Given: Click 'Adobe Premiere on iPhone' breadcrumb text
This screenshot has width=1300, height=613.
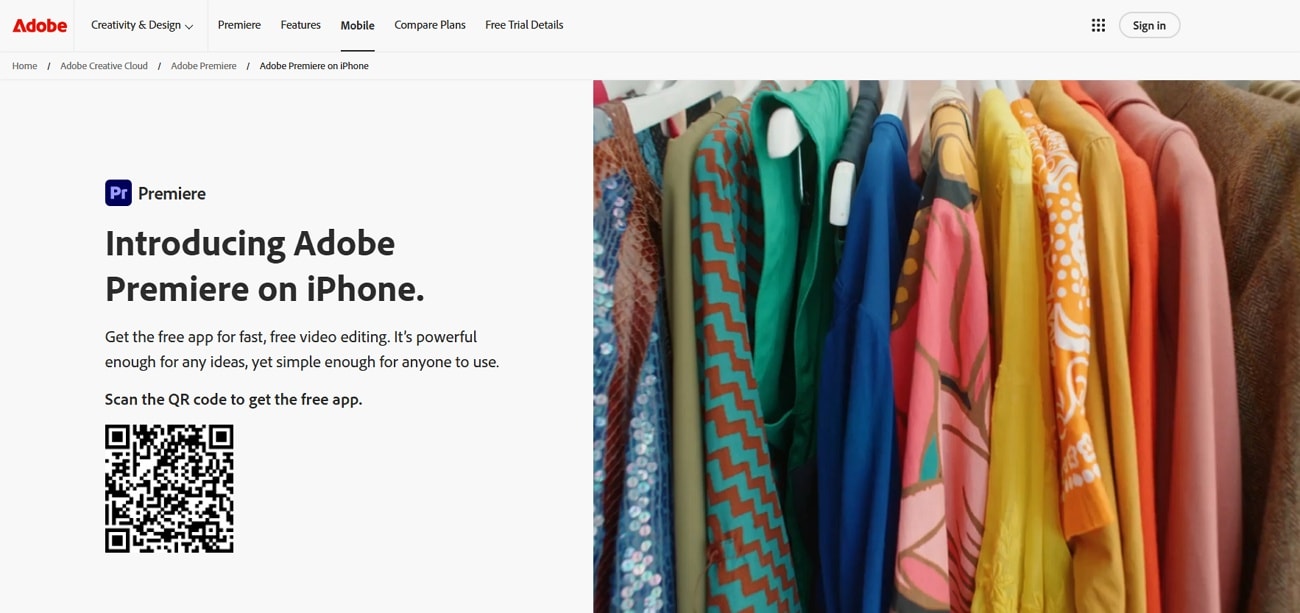Looking at the screenshot, I should coord(314,66).
